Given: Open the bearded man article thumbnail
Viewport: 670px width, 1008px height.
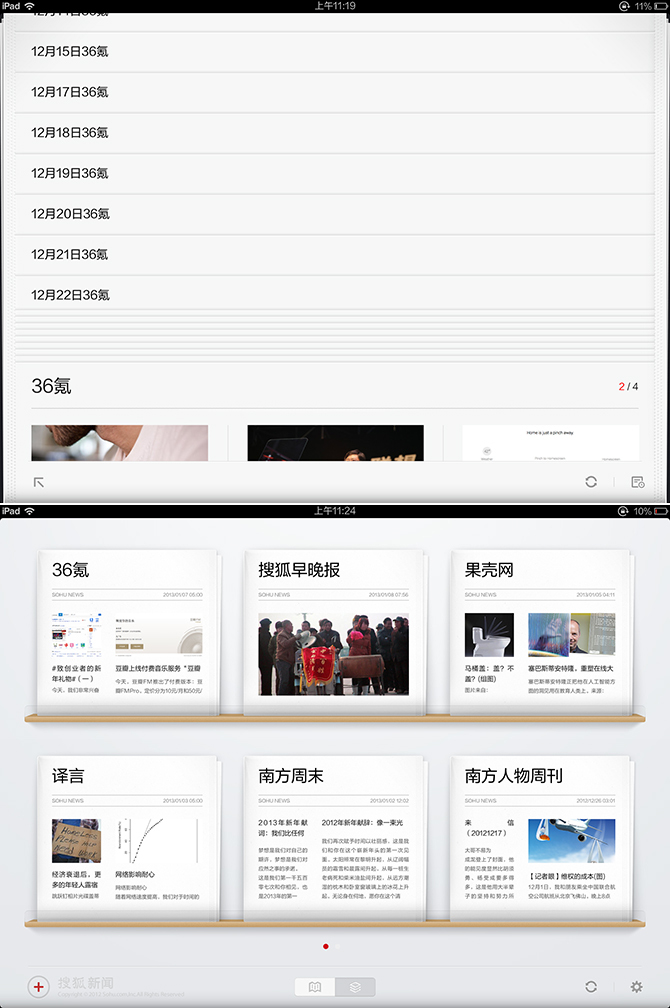Looking at the screenshot, I should pos(120,443).
